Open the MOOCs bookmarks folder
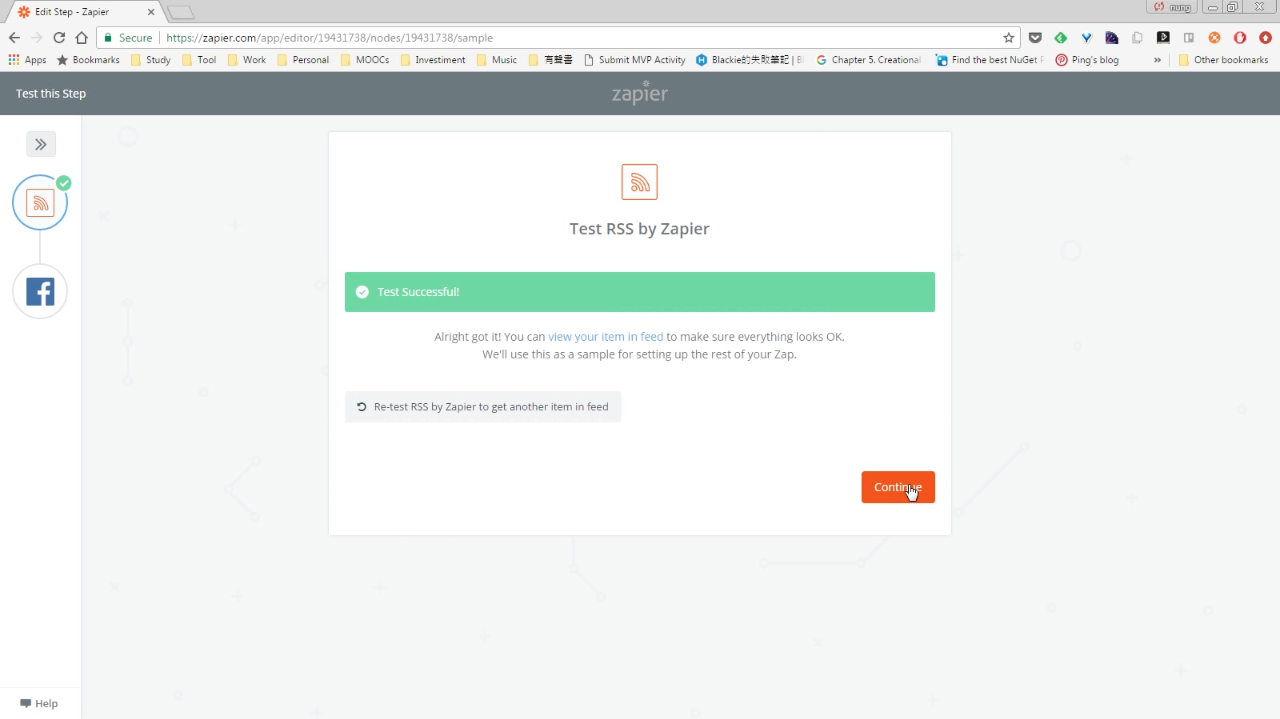The height and width of the screenshot is (719, 1280). 365,60
